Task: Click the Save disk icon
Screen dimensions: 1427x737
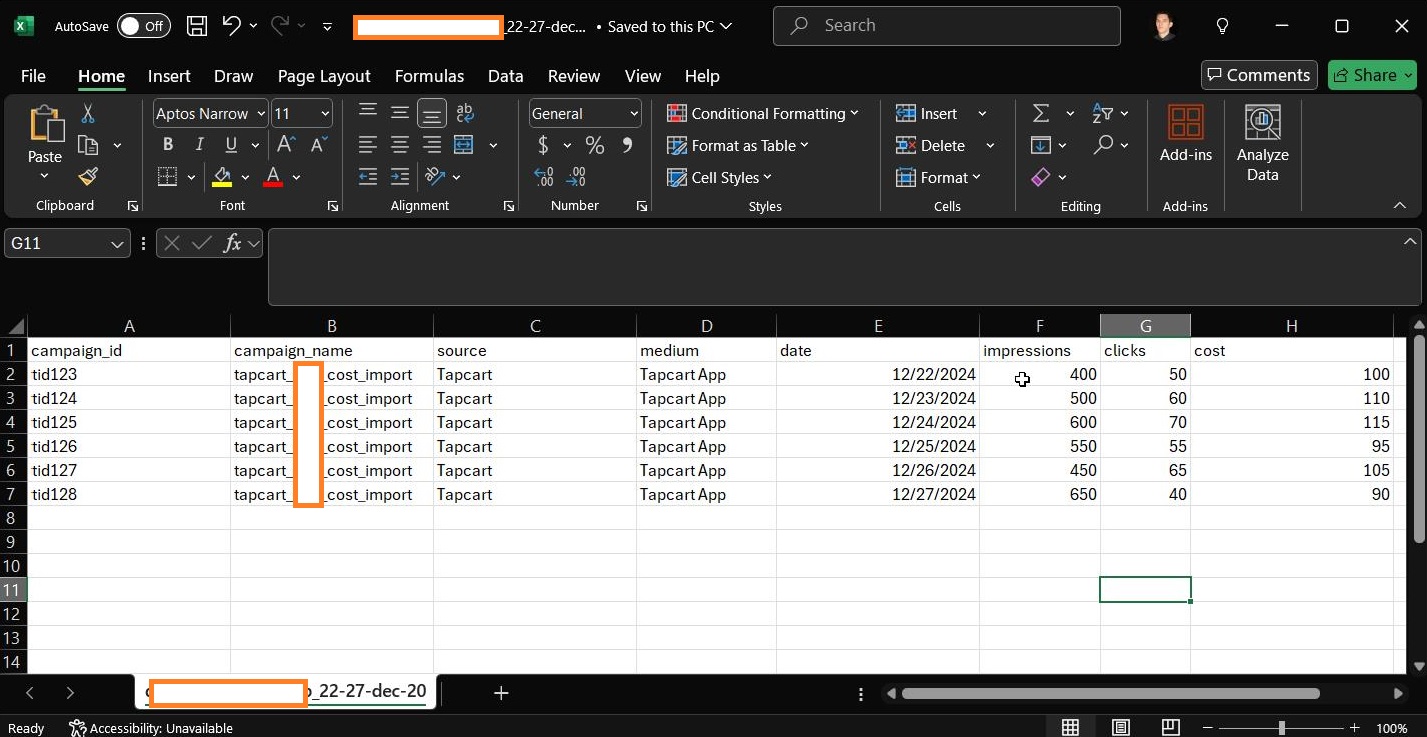Action: [198, 26]
